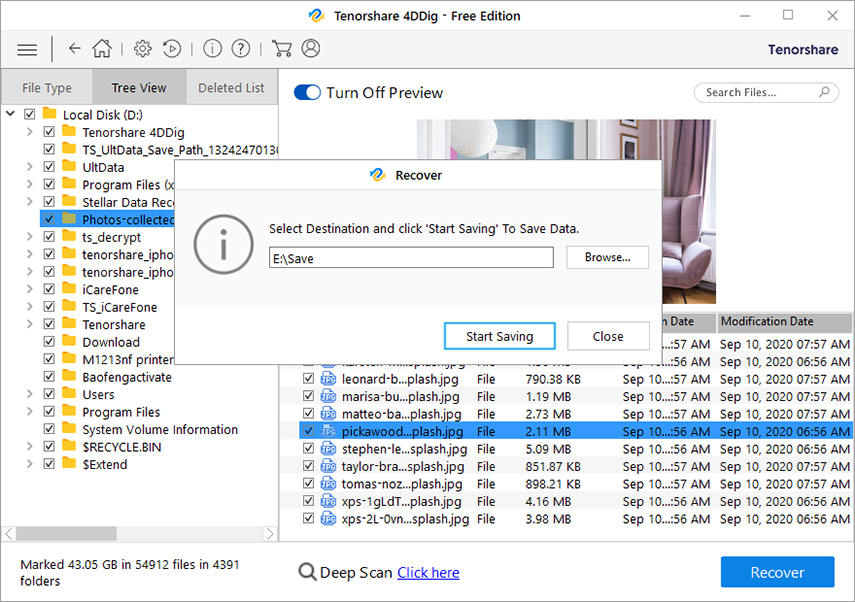Click the Deep Scan Click here link
The height and width of the screenshot is (602, 855).
point(428,572)
